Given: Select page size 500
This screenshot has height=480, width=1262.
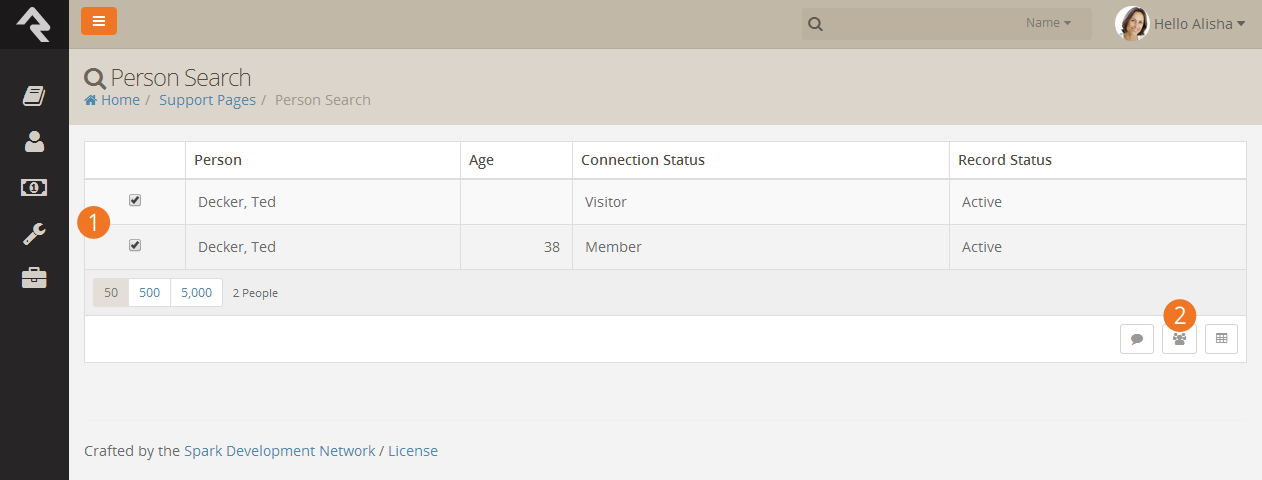Looking at the screenshot, I should point(150,293).
